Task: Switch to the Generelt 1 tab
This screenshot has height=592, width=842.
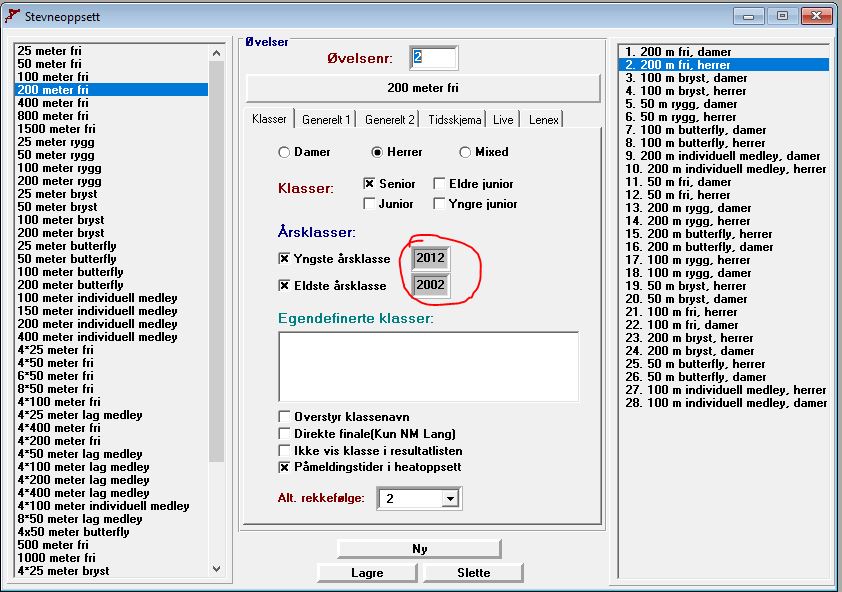Action: (x=326, y=120)
